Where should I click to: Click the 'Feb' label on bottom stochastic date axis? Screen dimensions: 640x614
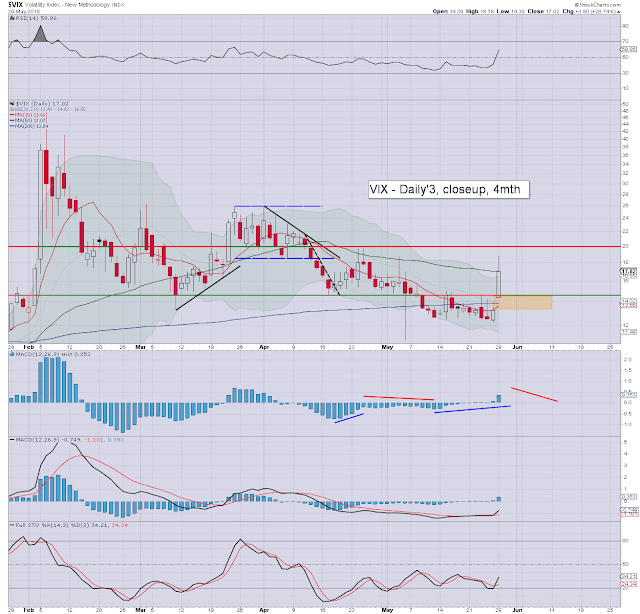(x=28, y=610)
